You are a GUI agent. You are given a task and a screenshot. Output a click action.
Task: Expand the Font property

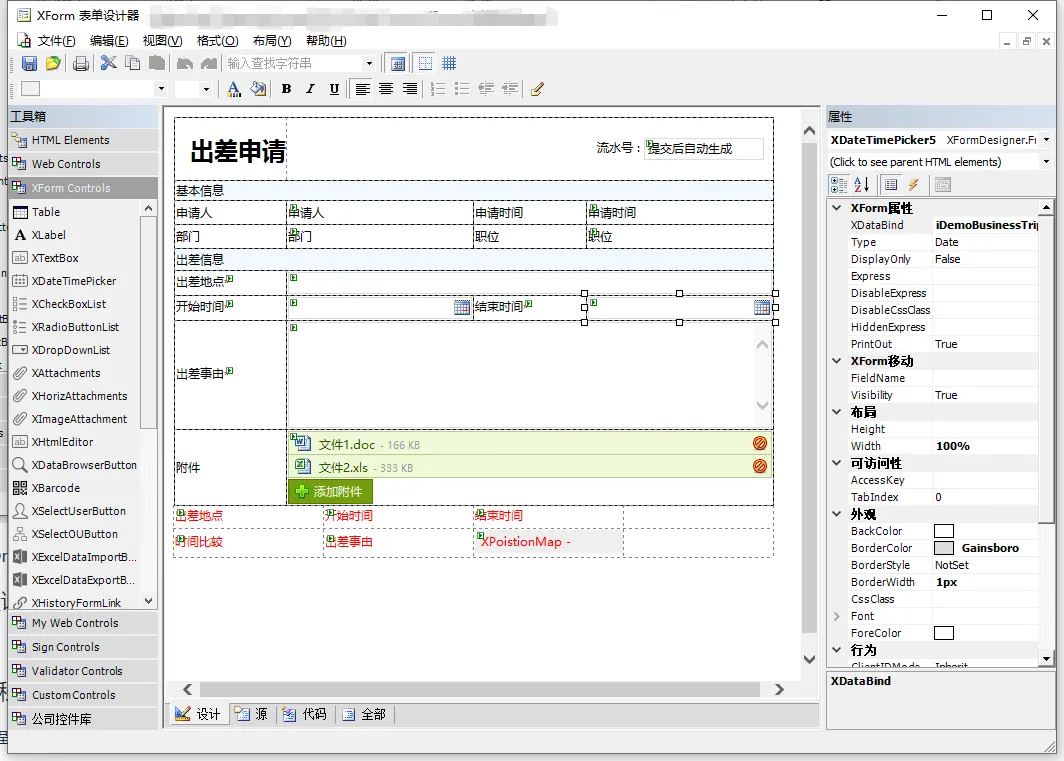tap(837, 616)
